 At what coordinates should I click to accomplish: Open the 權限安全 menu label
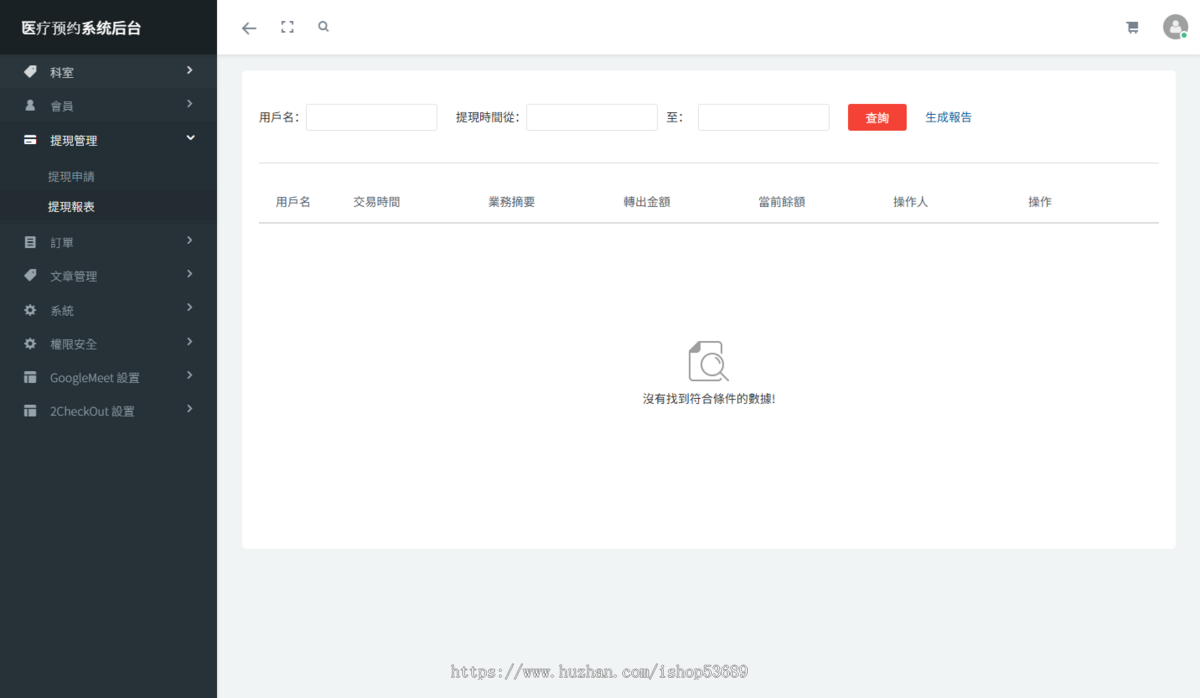click(x=74, y=344)
